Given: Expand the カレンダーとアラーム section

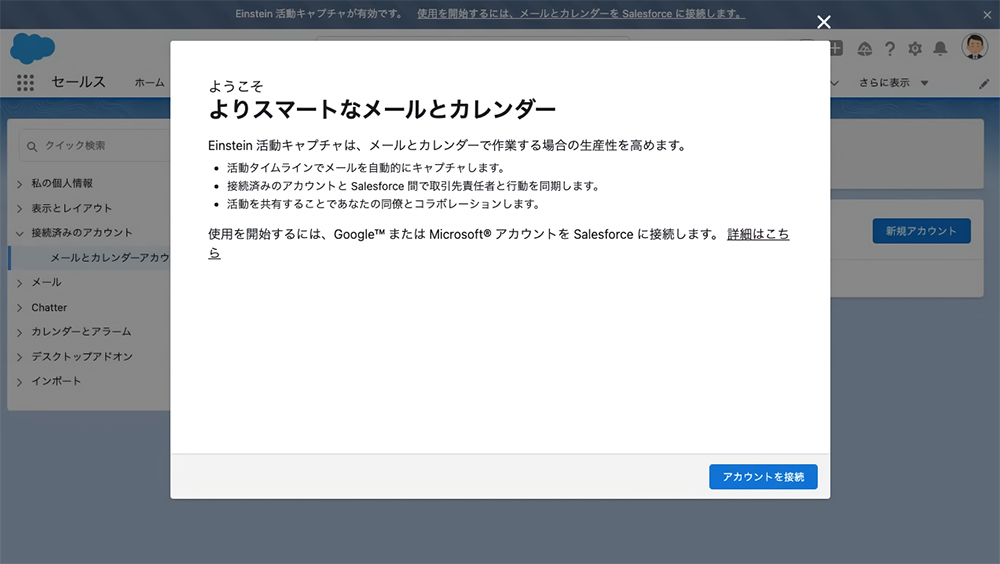Looking at the screenshot, I should pos(80,331).
